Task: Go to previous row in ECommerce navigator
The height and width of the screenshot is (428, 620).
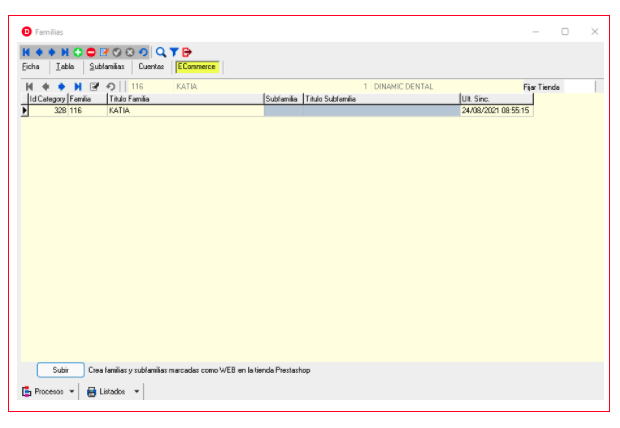Action: tap(45, 87)
